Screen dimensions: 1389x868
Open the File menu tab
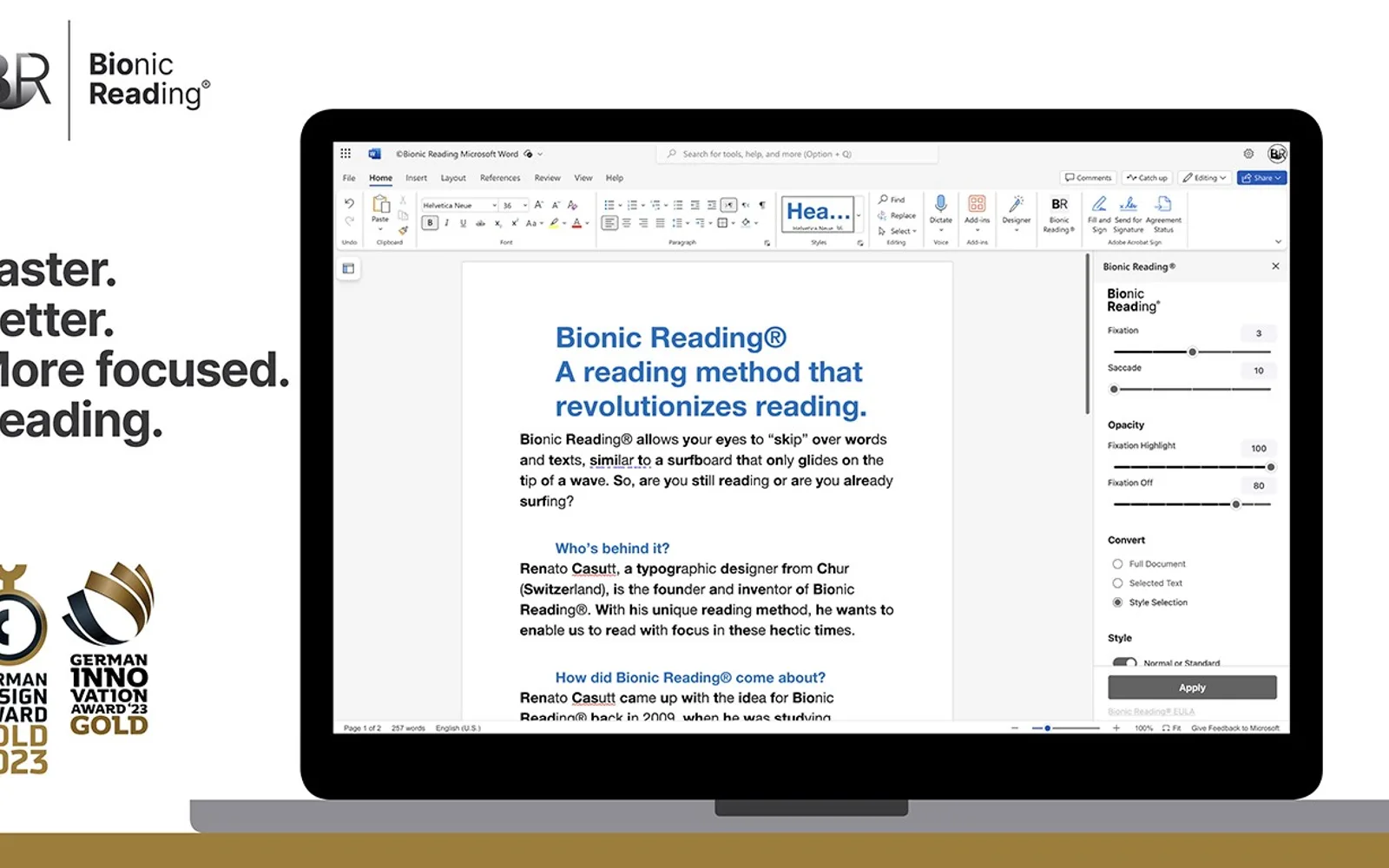coord(349,178)
